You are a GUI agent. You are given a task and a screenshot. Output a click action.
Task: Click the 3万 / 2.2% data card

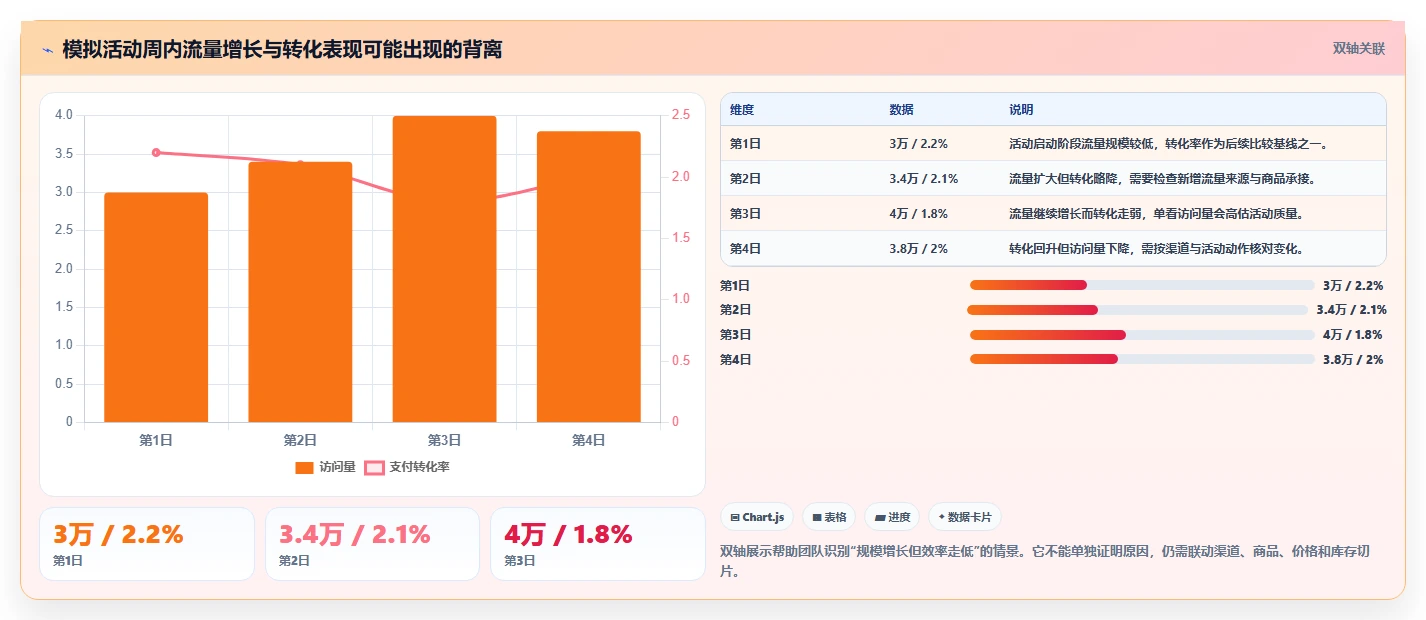click(147, 544)
